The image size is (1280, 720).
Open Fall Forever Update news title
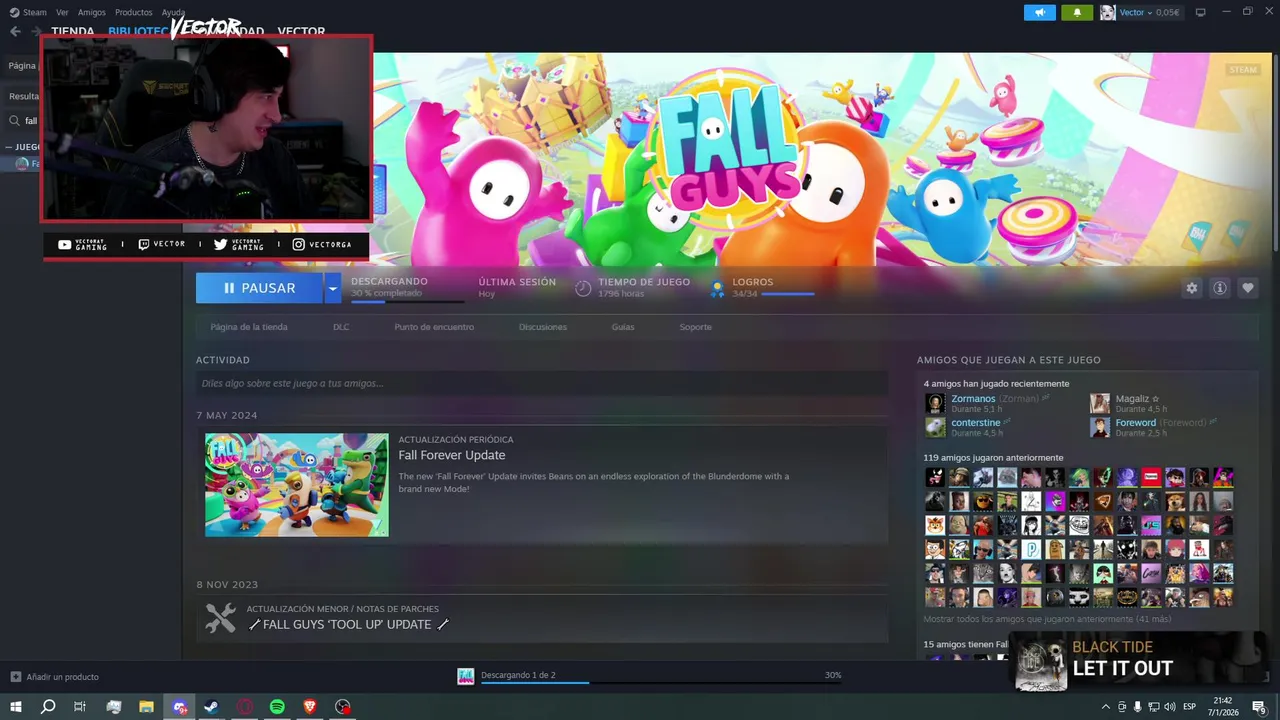[452, 455]
